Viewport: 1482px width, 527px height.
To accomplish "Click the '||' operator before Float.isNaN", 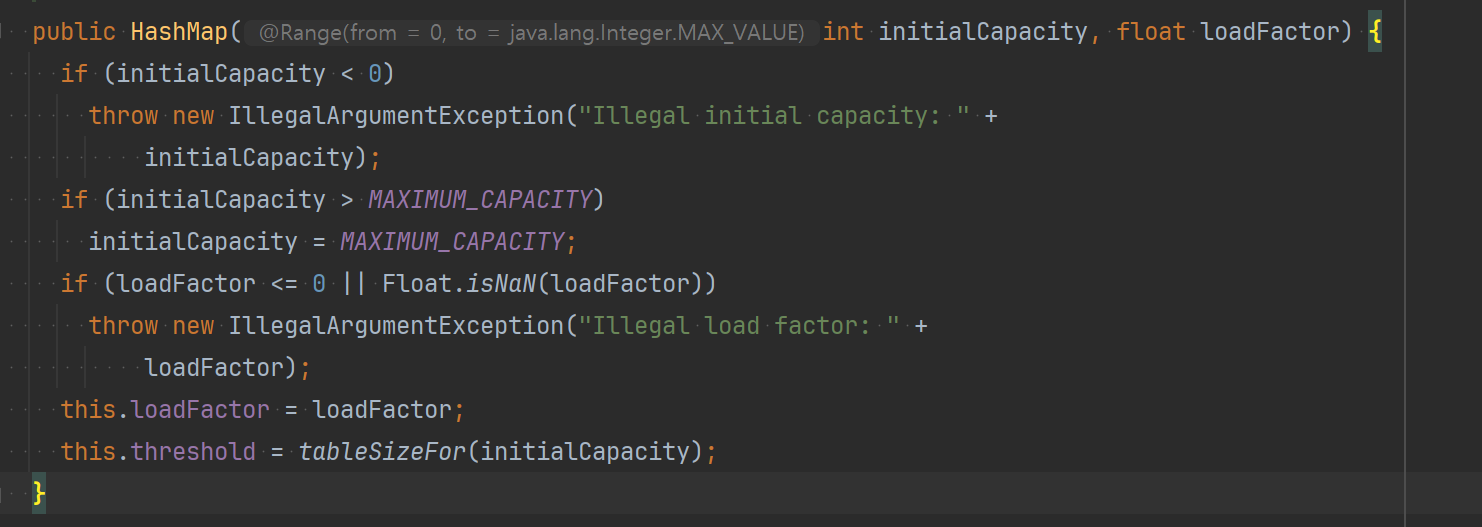I will pyautogui.click(x=354, y=284).
